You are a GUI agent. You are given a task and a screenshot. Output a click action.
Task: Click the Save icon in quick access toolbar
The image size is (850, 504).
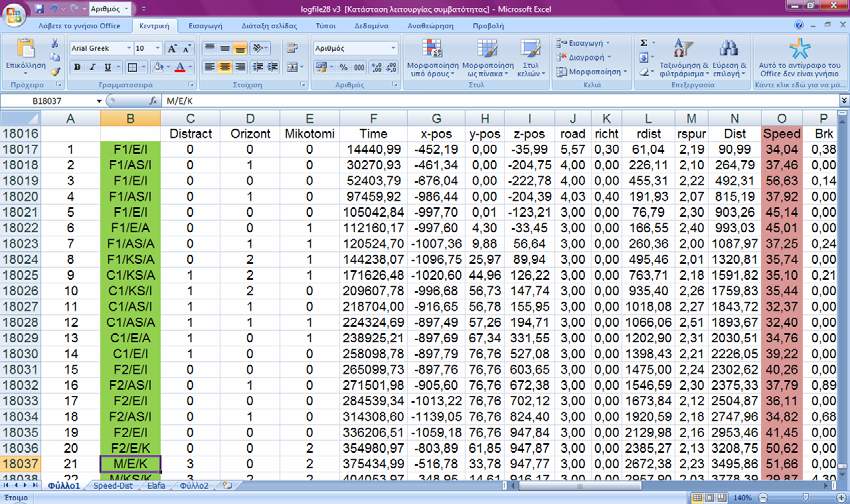point(40,9)
